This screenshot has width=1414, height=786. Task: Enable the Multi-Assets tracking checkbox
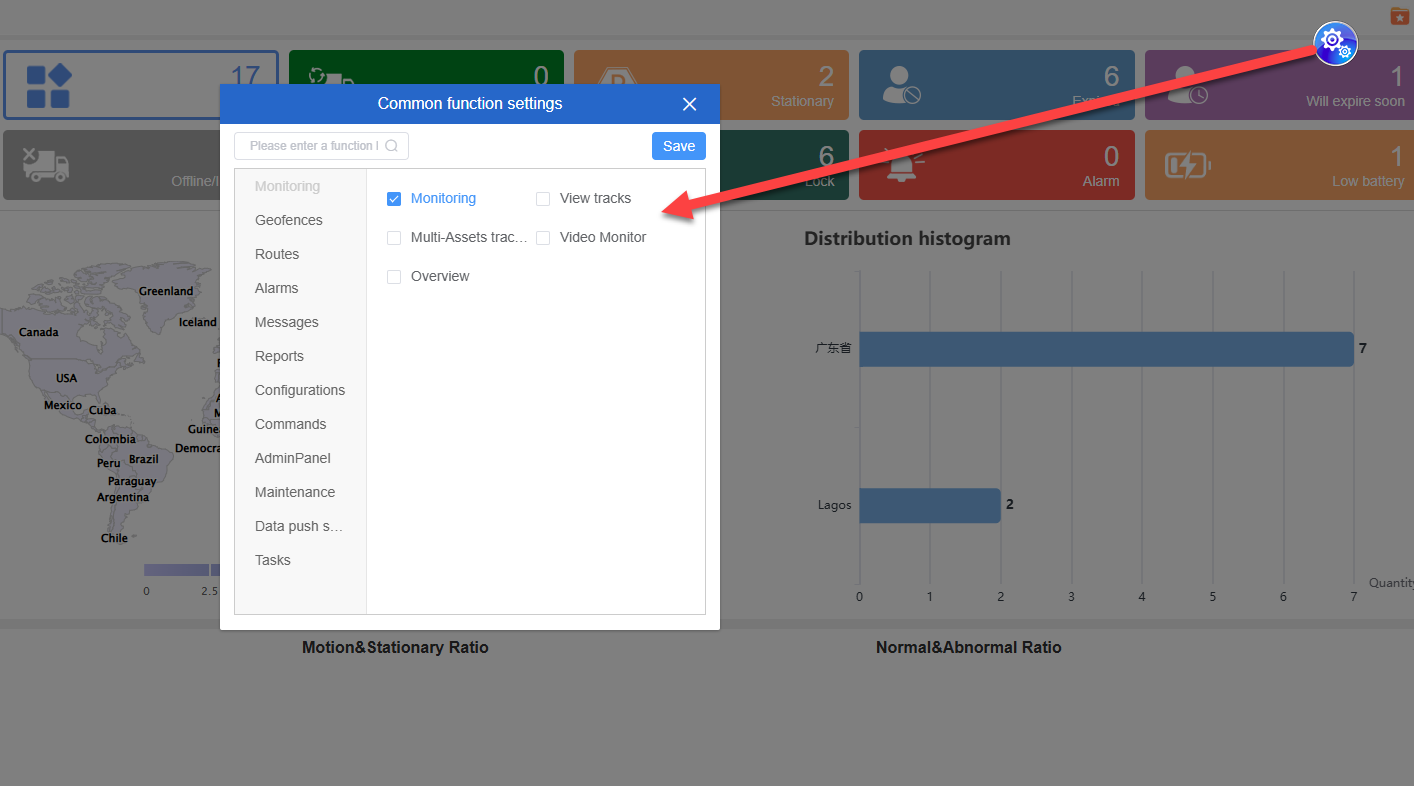click(394, 238)
